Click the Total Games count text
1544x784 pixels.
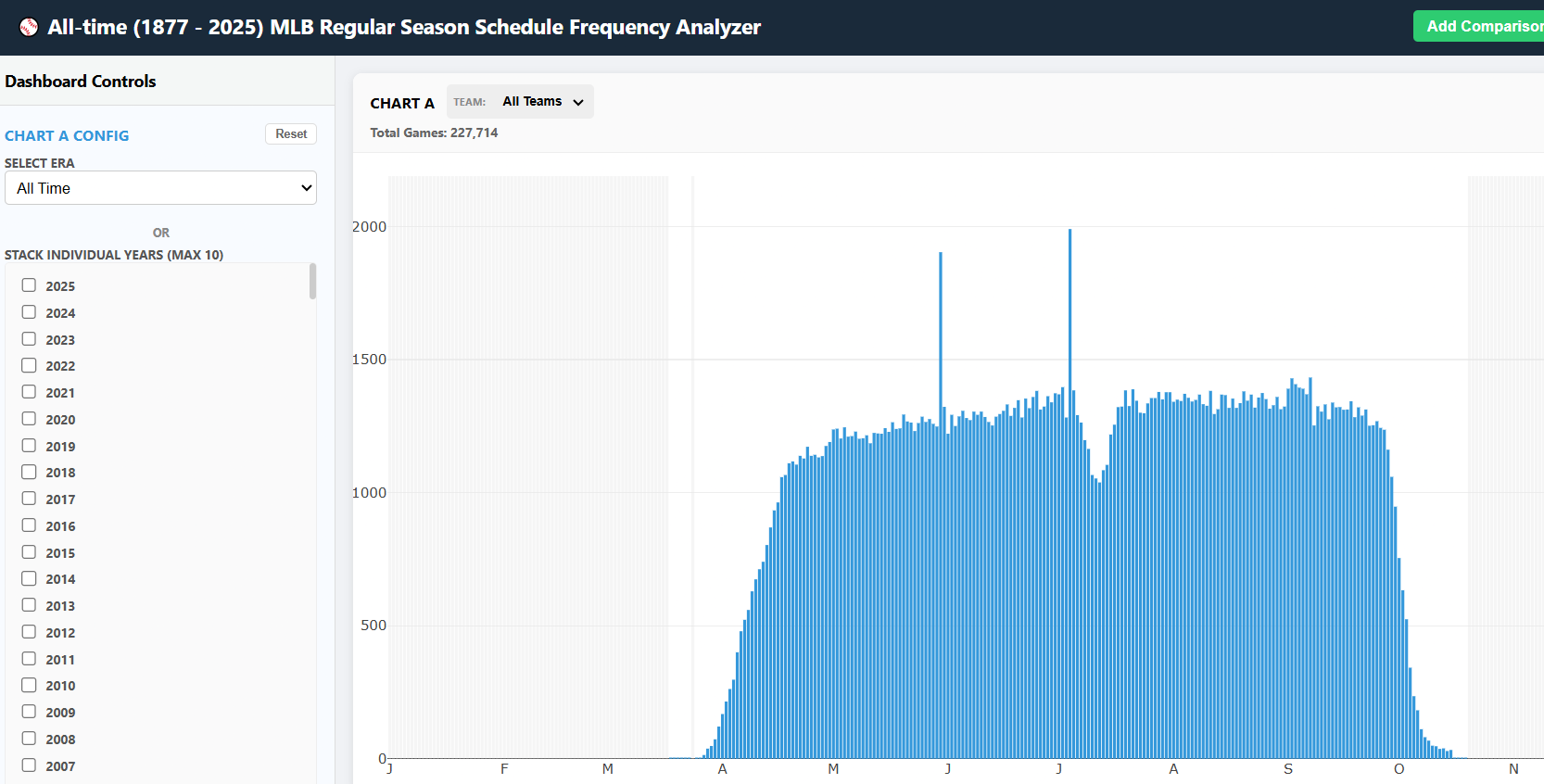pyautogui.click(x=434, y=133)
